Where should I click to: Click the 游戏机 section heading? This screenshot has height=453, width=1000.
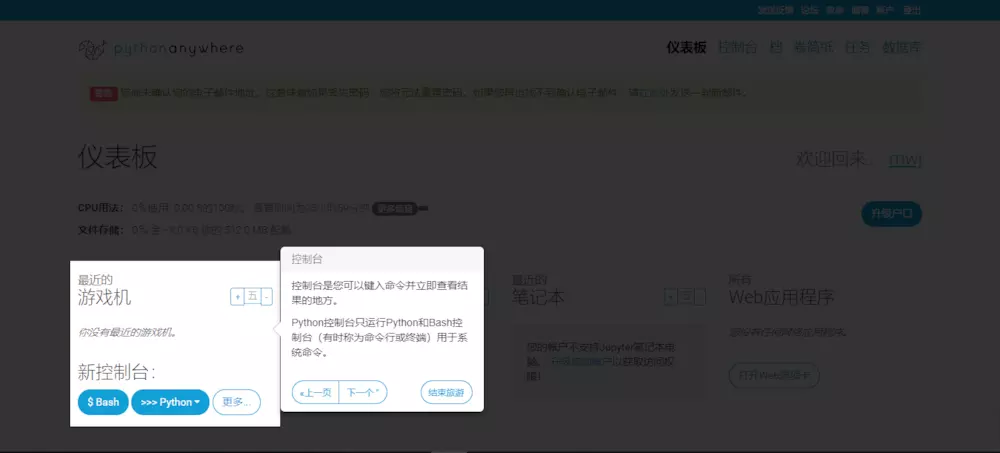tap(105, 297)
